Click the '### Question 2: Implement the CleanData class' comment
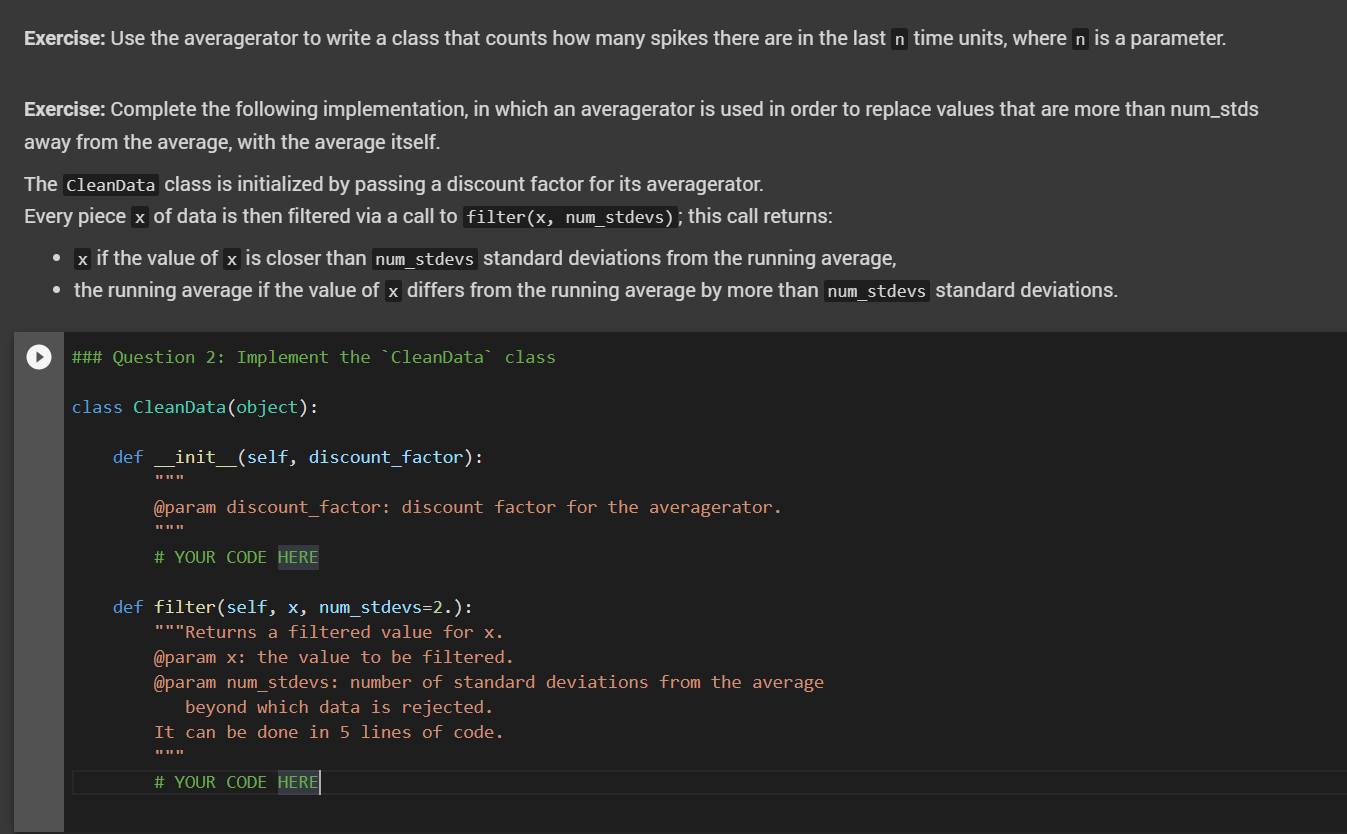This screenshot has height=834, width=1347. coord(313,357)
